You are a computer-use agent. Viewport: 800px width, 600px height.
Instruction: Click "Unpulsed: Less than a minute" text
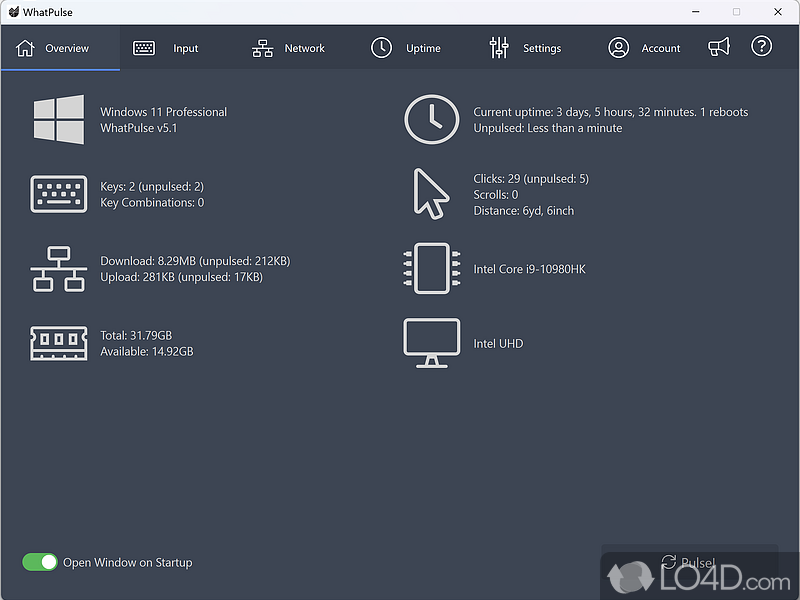(x=547, y=128)
